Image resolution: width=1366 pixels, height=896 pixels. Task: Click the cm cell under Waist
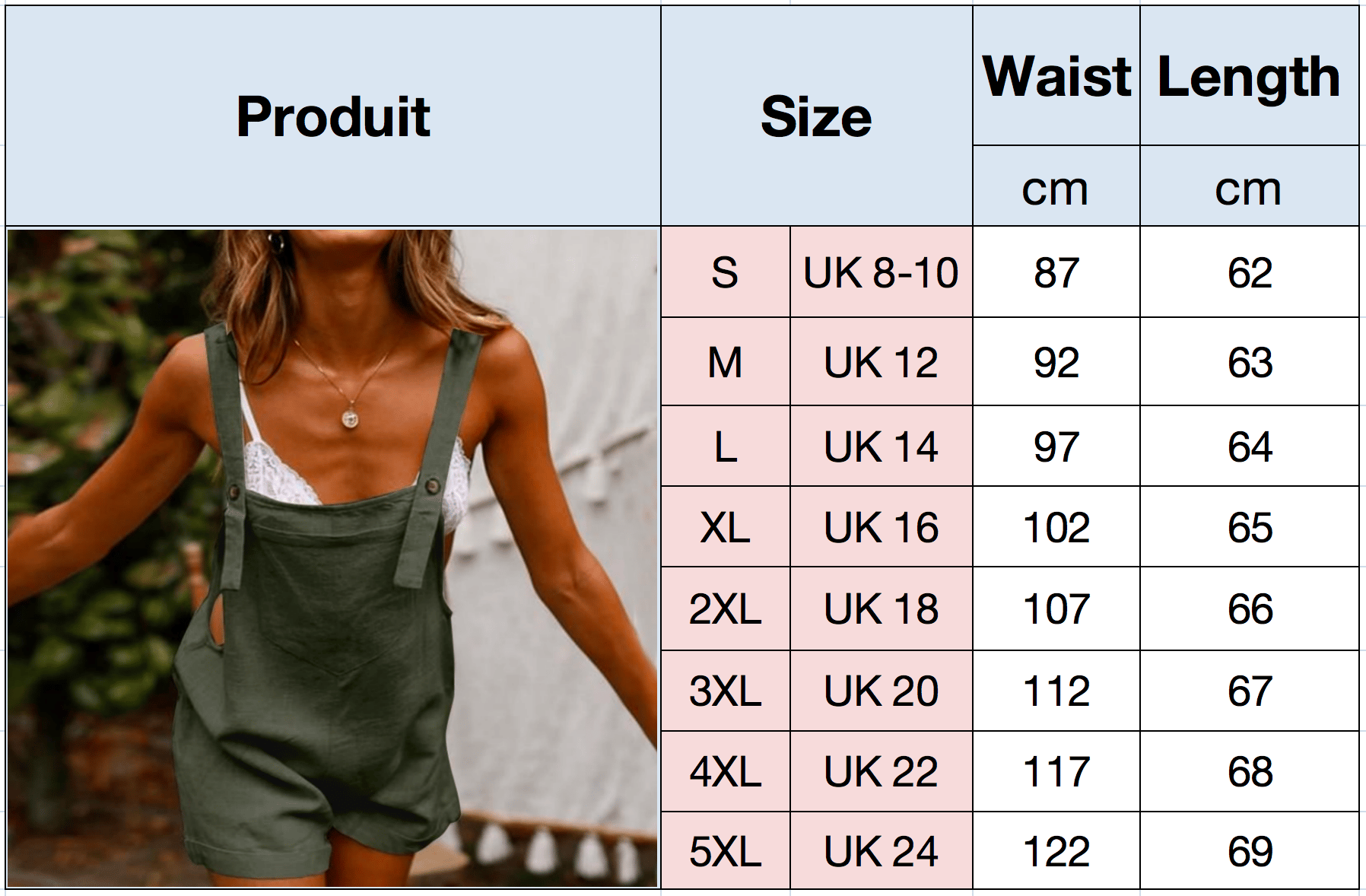click(1056, 187)
